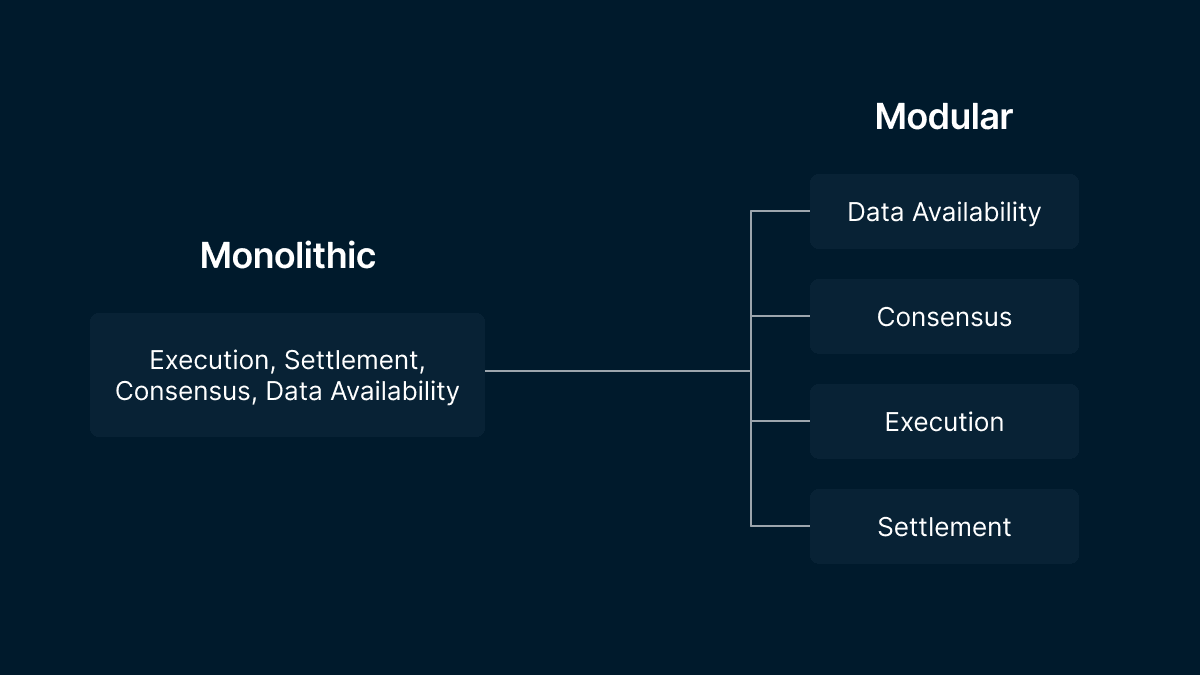Click Data Availability text inside the Monolithic box
This screenshot has width=1200, height=675.
(362, 391)
